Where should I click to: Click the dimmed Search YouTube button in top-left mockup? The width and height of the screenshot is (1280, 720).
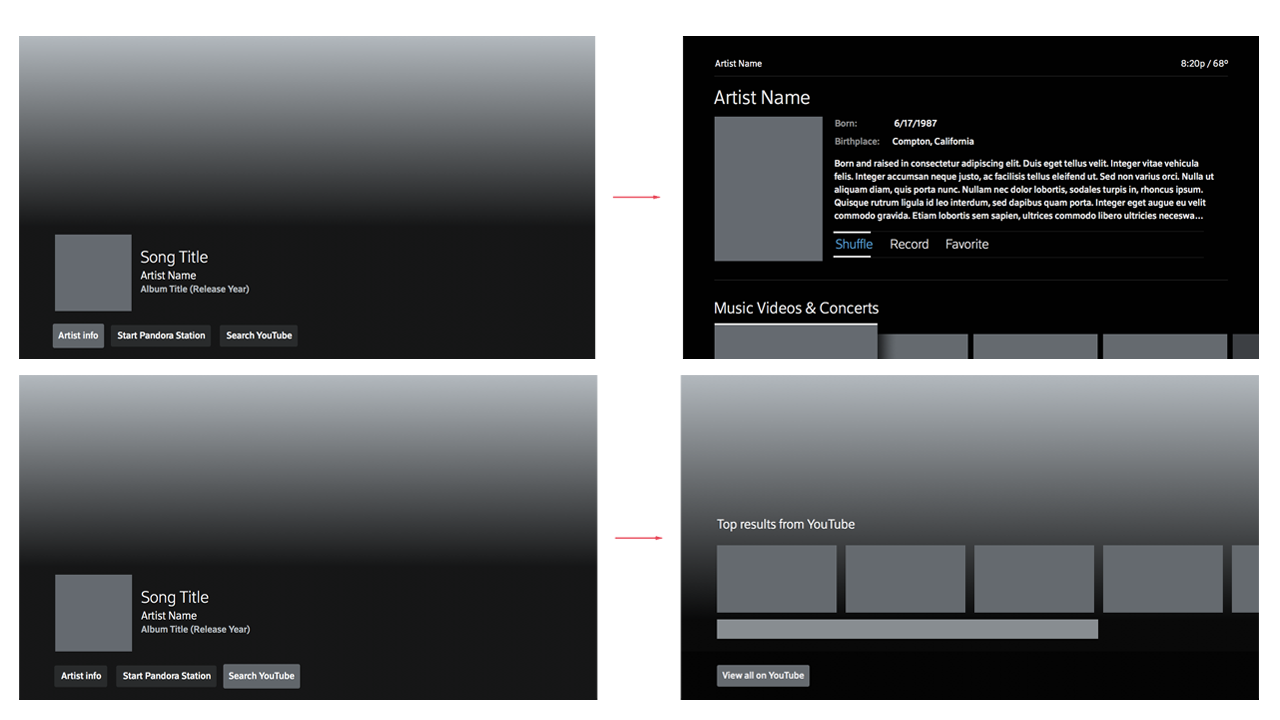(x=259, y=336)
